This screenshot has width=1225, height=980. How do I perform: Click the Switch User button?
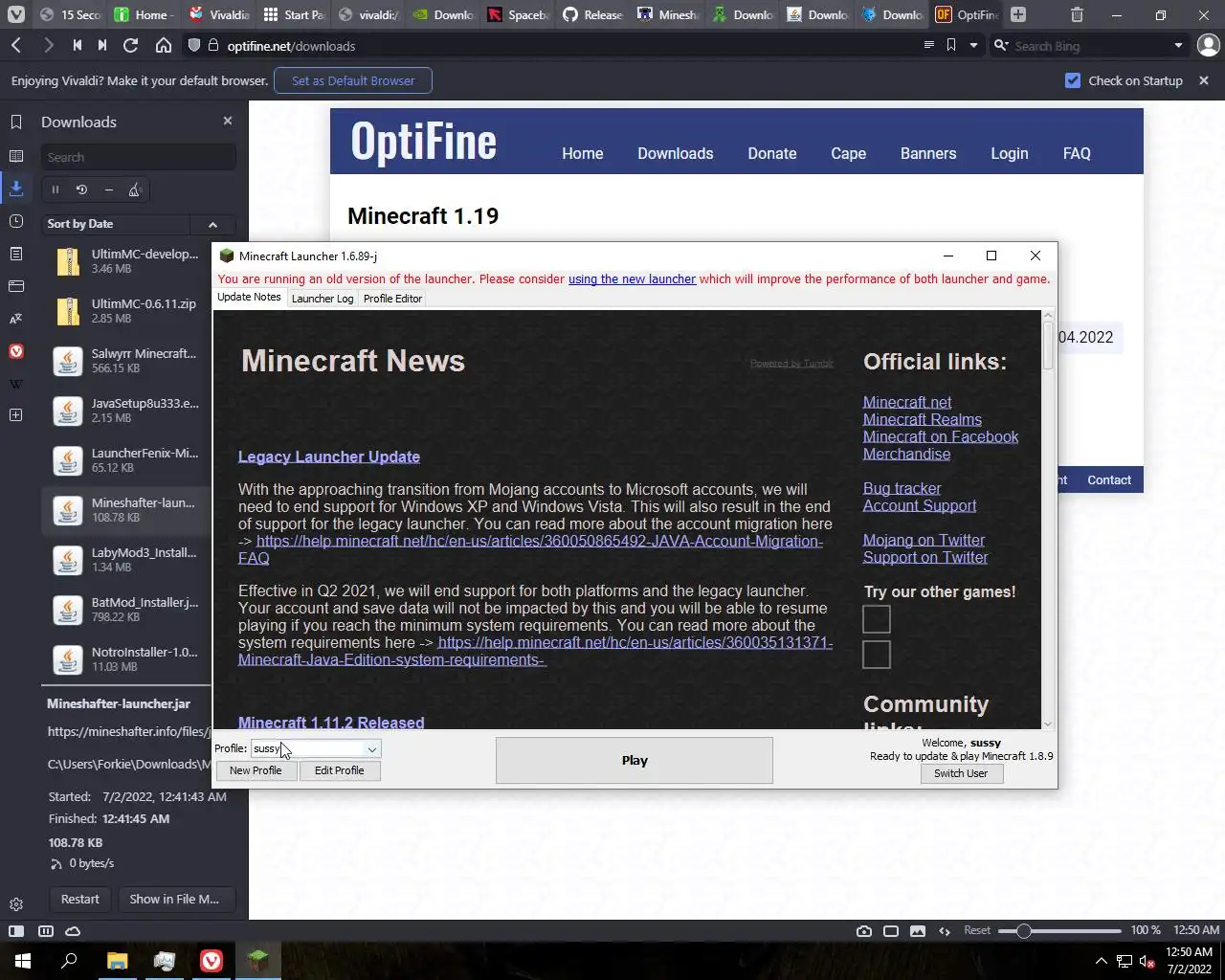(x=961, y=773)
